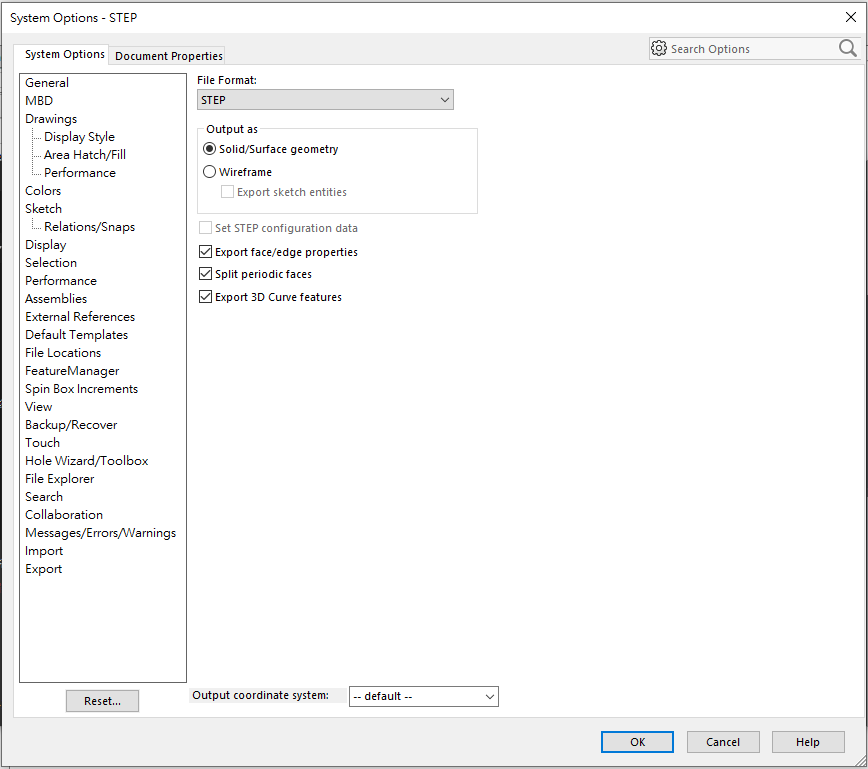Select General in options list
868x769 pixels.
click(47, 82)
